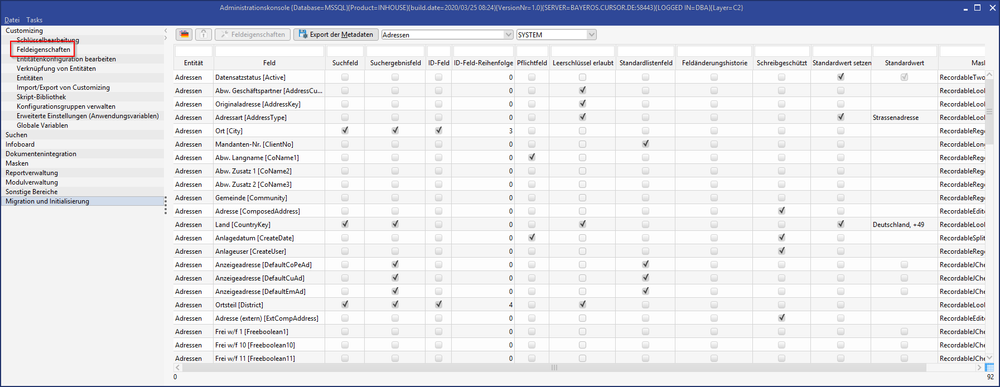
Task: Open Import/Export von Customizing
Action: 63,87
